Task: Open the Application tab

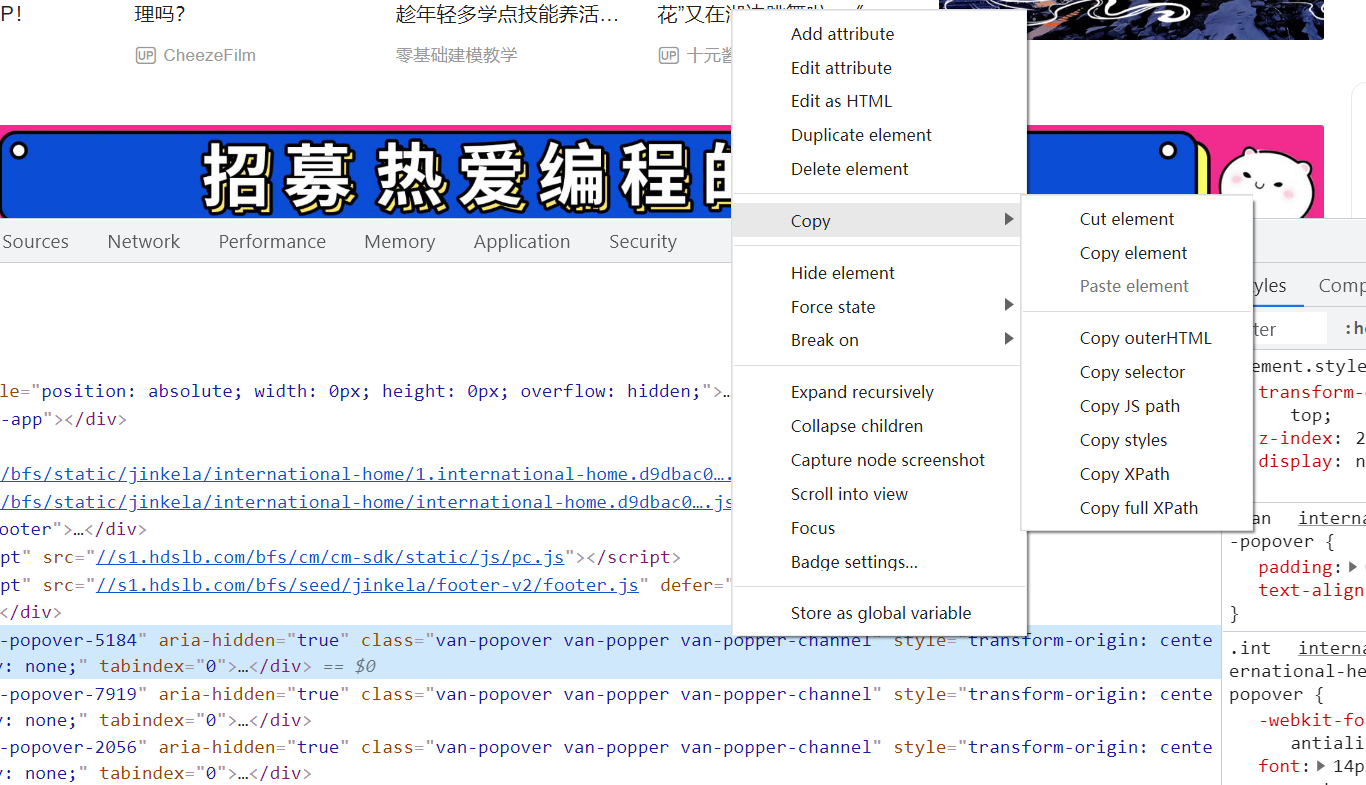Action: tap(522, 241)
